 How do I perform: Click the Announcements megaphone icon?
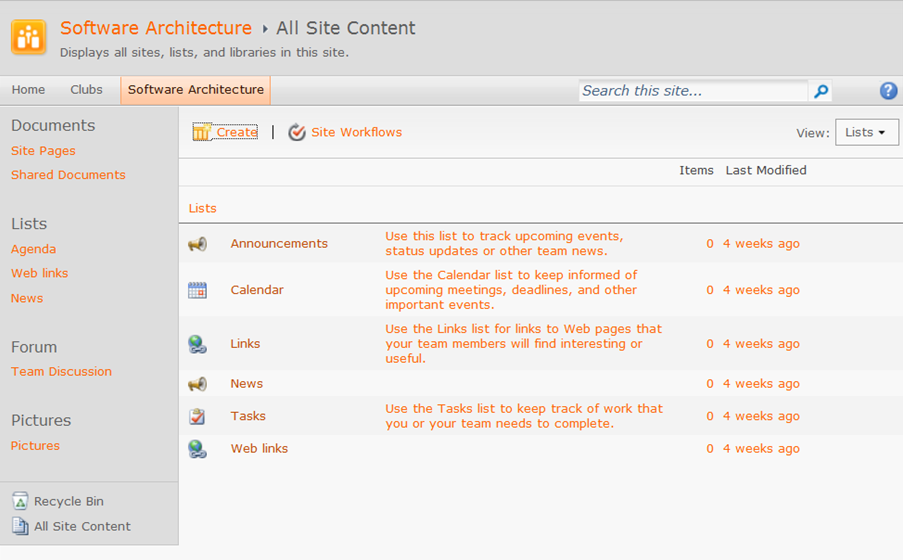point(198,244)
